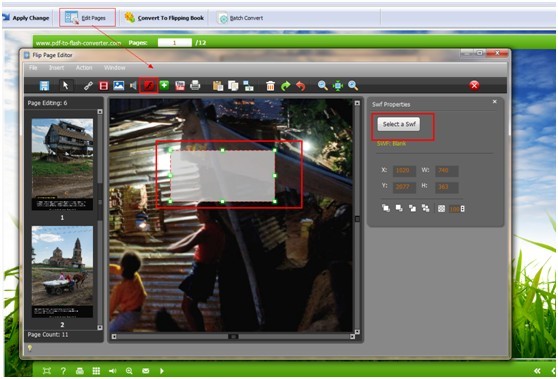This screenshot has width=558, height=379.
Task: Click the grey SWF placeholder box on canvas
Action: click(222, 176)
